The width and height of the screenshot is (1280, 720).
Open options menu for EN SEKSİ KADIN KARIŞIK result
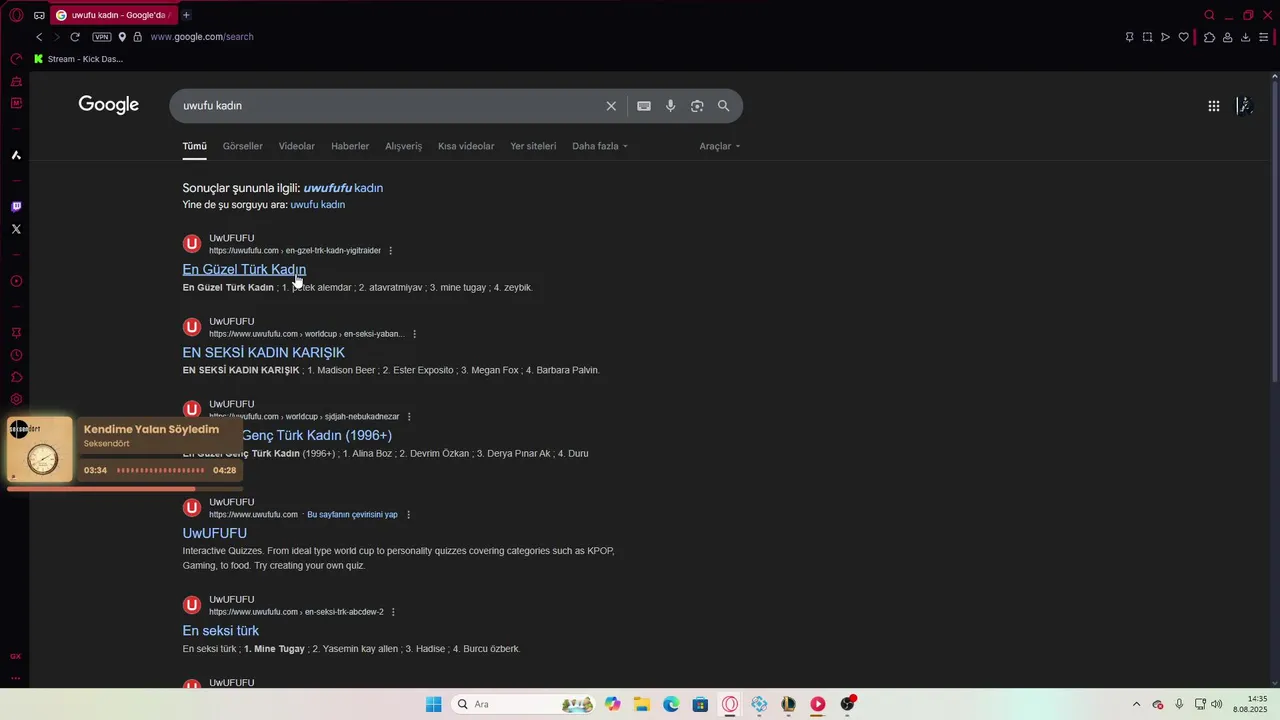click(414, 334)
